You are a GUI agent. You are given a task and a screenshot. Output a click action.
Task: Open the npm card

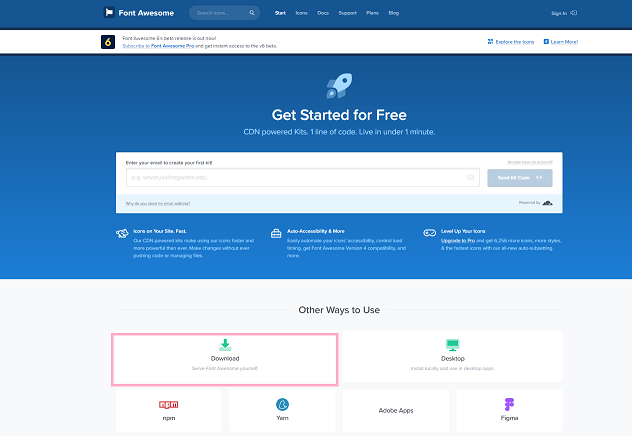pos(168,410)
